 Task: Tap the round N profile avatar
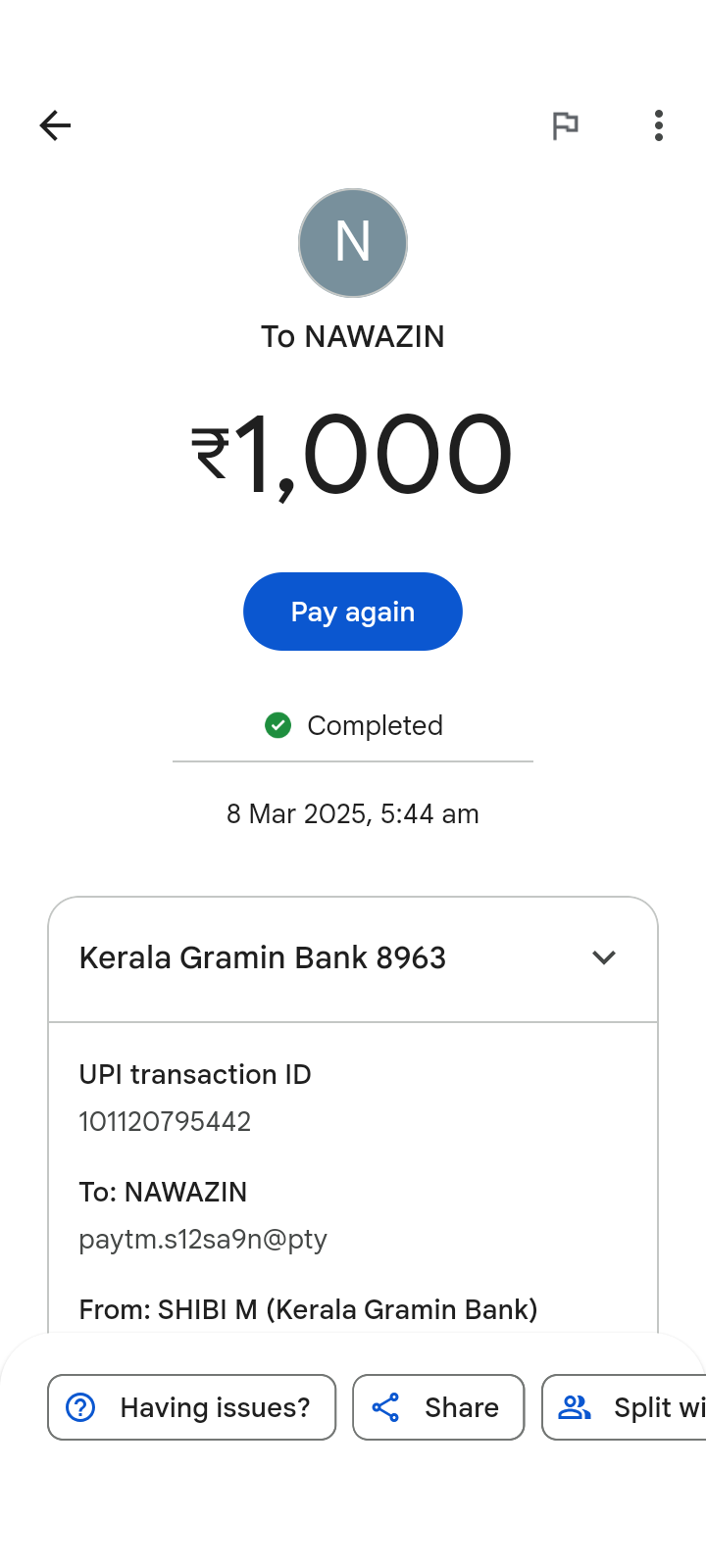click(x=353, y=243)
